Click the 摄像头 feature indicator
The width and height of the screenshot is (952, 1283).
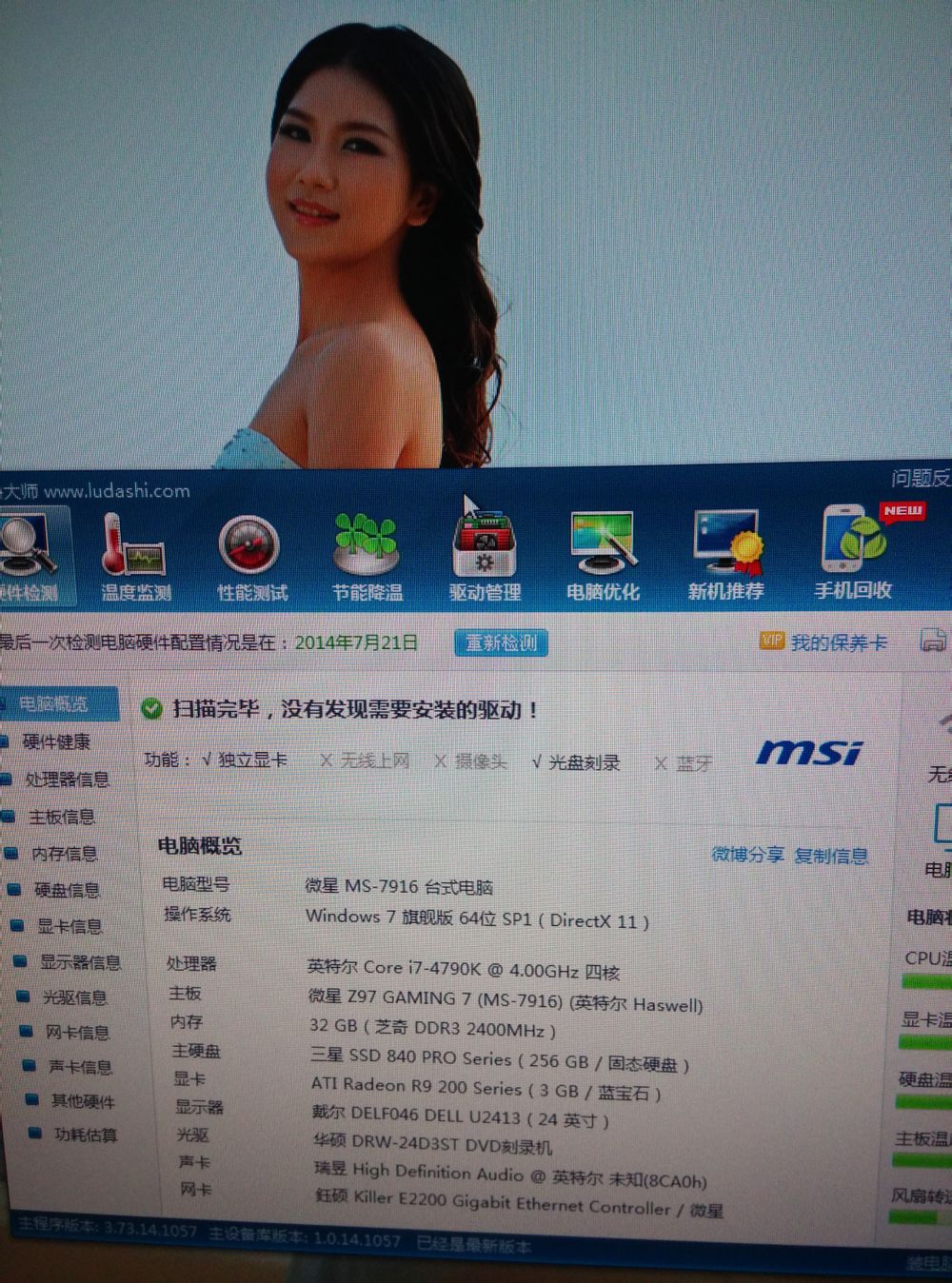click(470, 761)
